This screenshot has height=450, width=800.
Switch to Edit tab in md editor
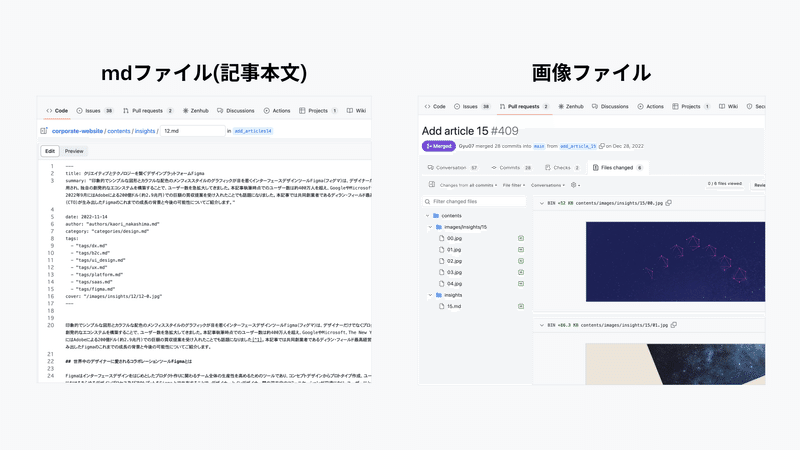(50, 151)
